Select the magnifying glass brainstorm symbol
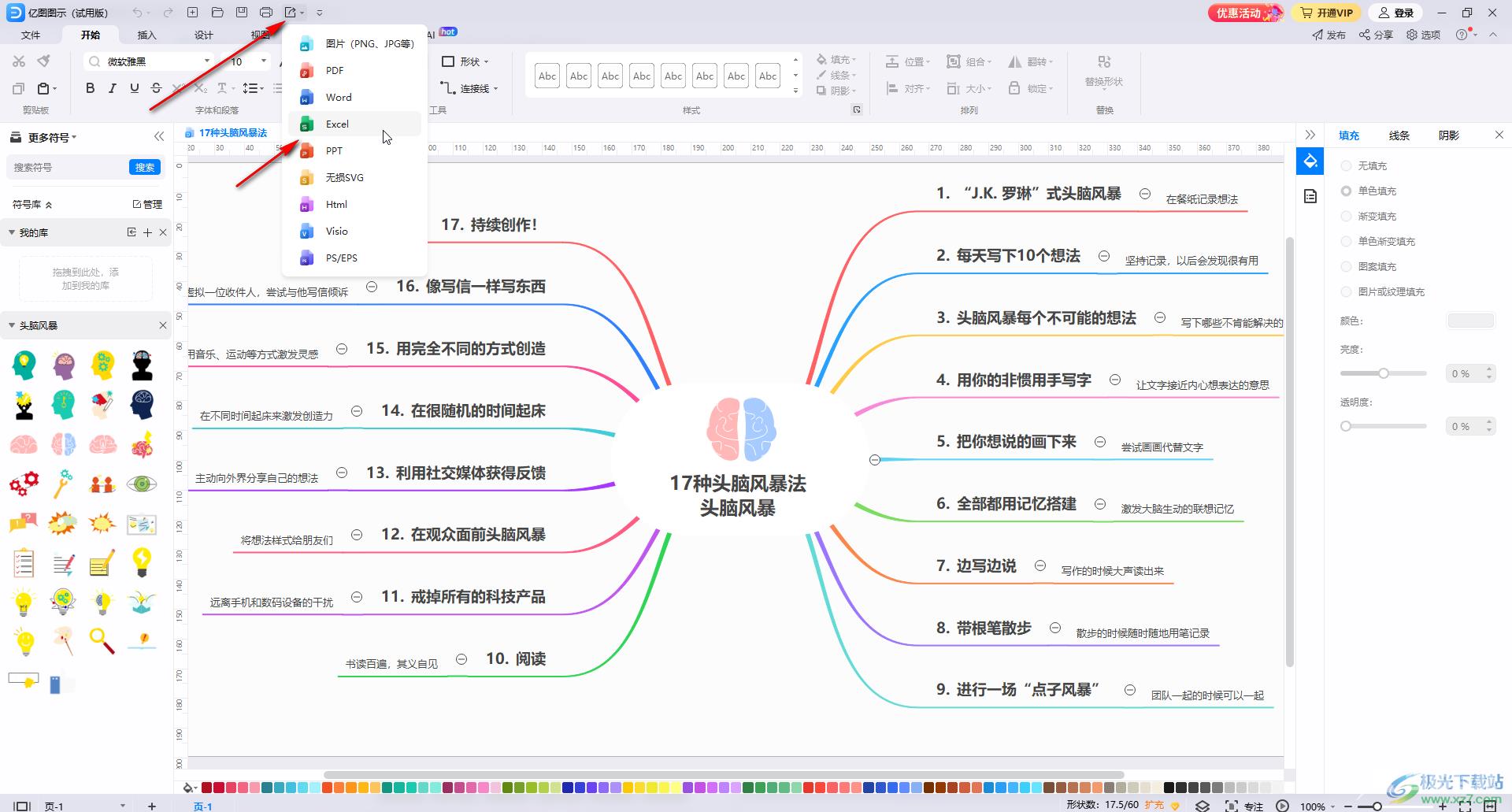1512x812 pixels. (x=102, y=640)
